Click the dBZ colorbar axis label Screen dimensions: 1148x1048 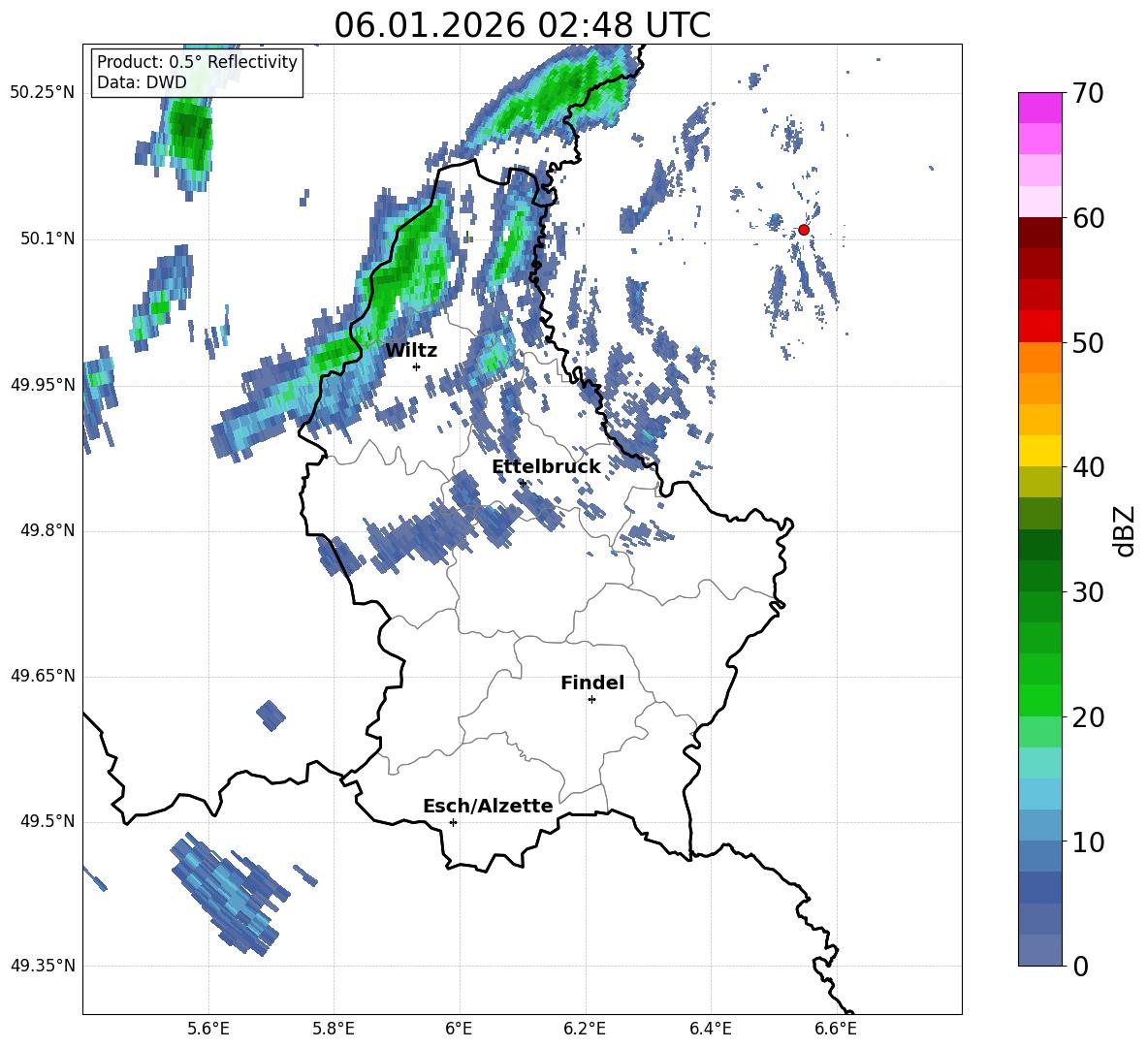click(1123, 530)
